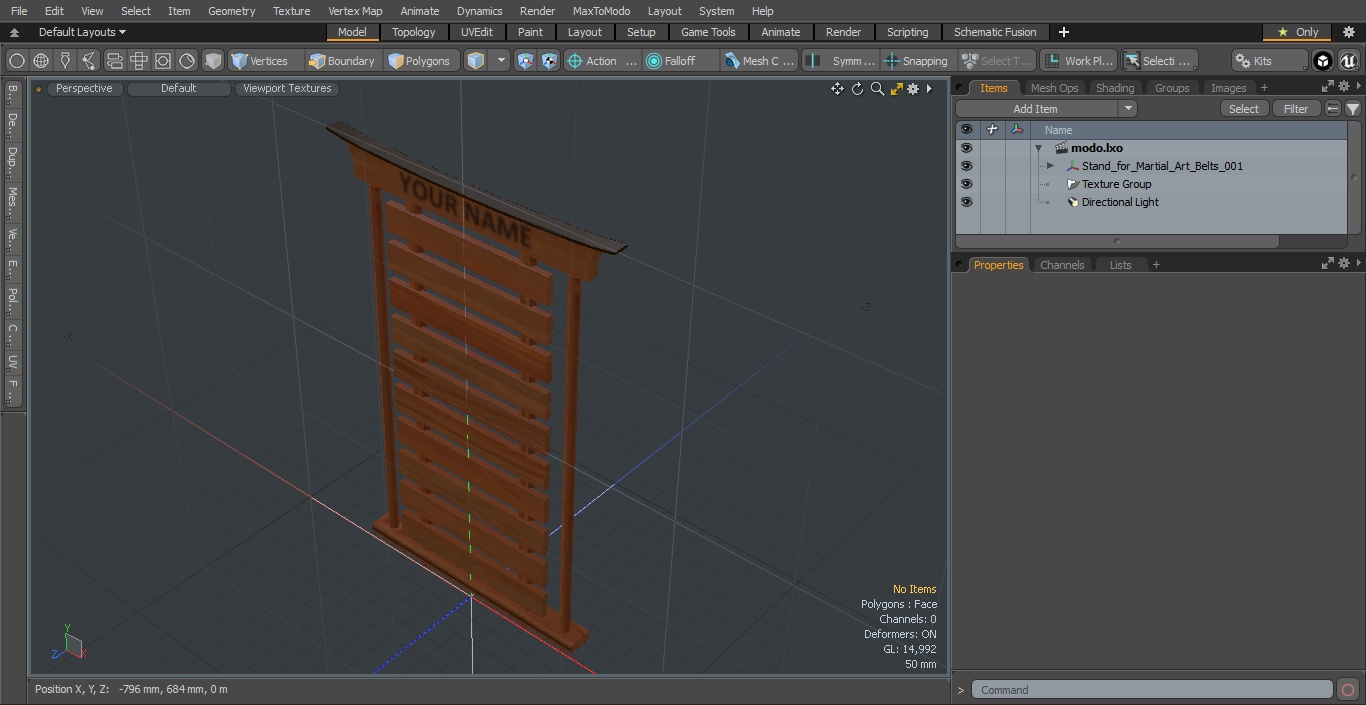Open the selection mode dropdown arrow

pyautogui.click(x=501, y=61)
